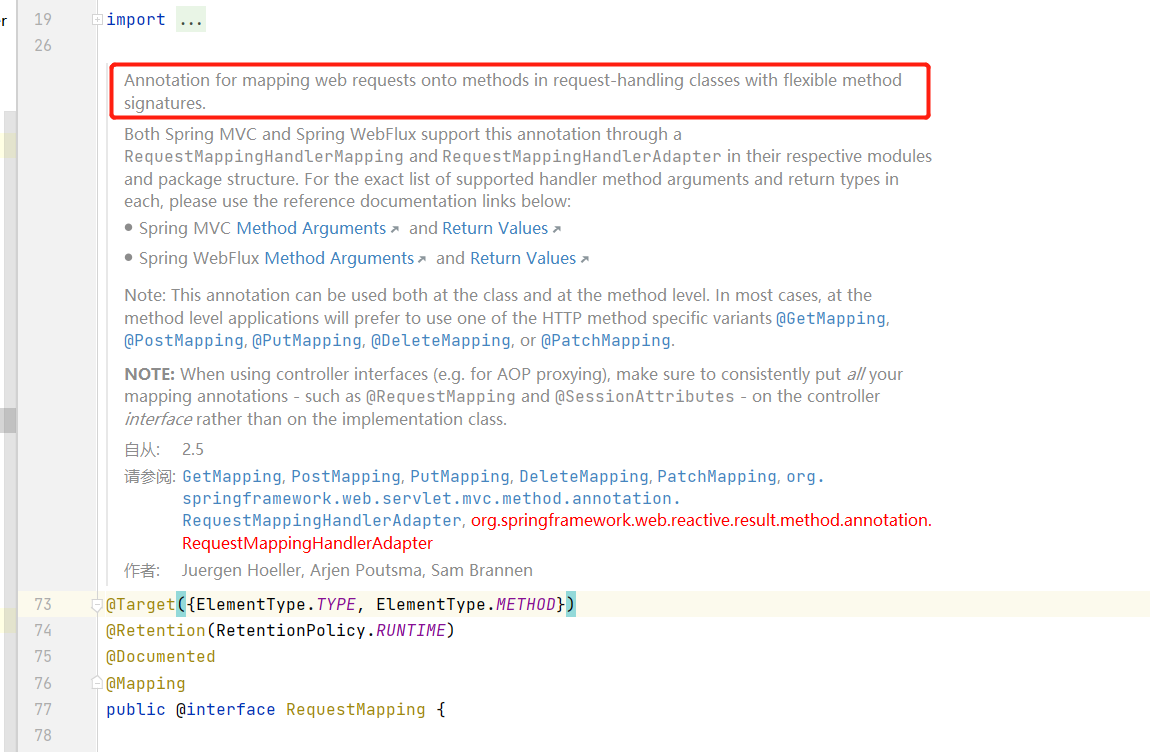Collapse the fold marker beside @Target
Viewport: 1150px width, 752px height.
coord(97,605)
